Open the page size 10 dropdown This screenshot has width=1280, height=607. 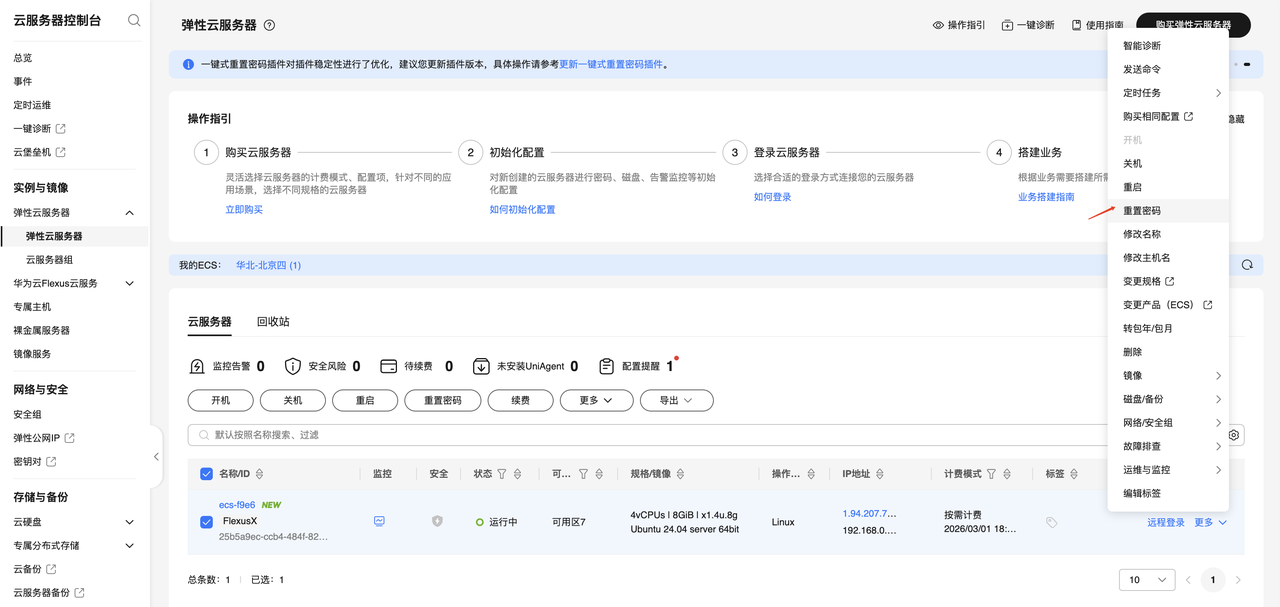(x=1146, y=580)
